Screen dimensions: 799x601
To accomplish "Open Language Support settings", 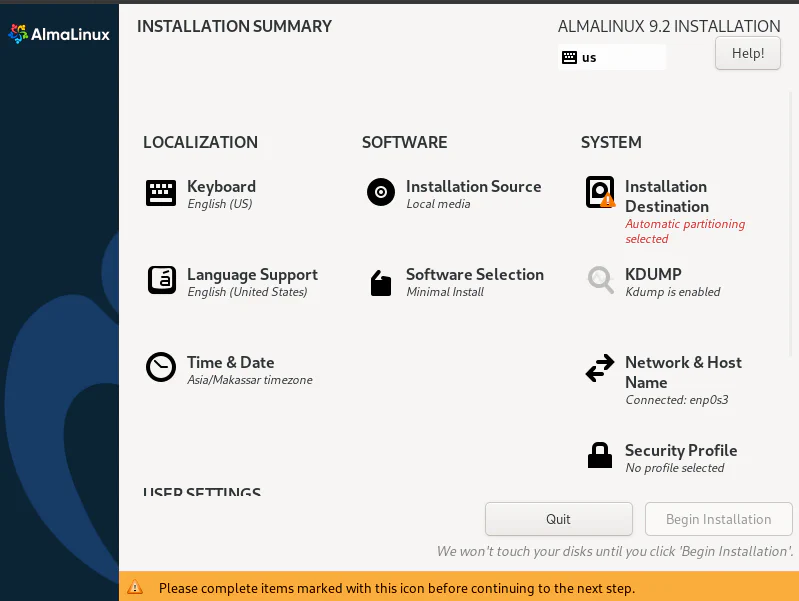I will point(252,275).
